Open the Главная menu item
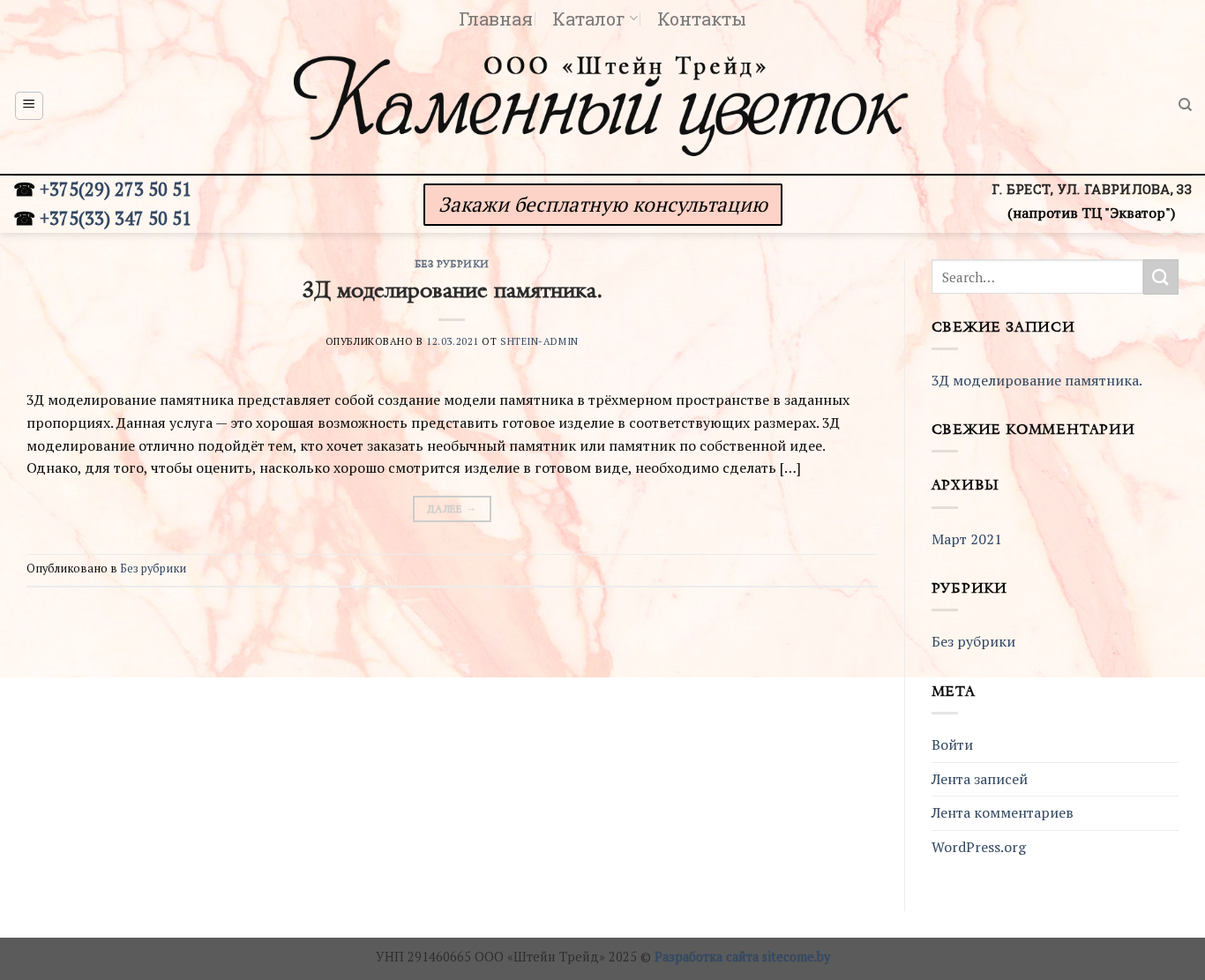The width and height of the screenshot is (1205, 980). (496, 19)
